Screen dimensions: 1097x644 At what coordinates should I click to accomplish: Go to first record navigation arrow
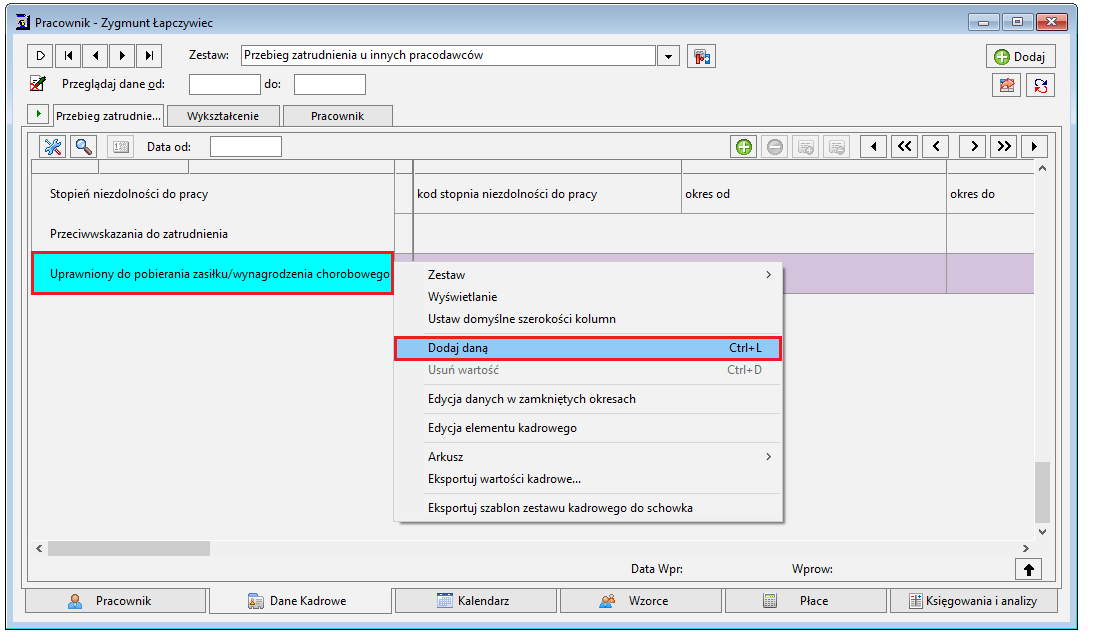pos(69,56)
